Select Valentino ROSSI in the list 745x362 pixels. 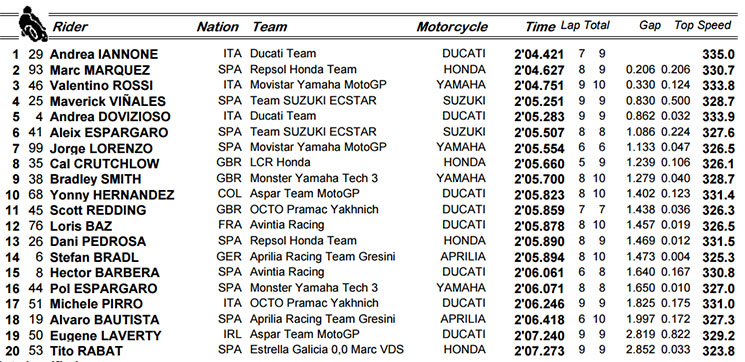[x=101, y=86]
